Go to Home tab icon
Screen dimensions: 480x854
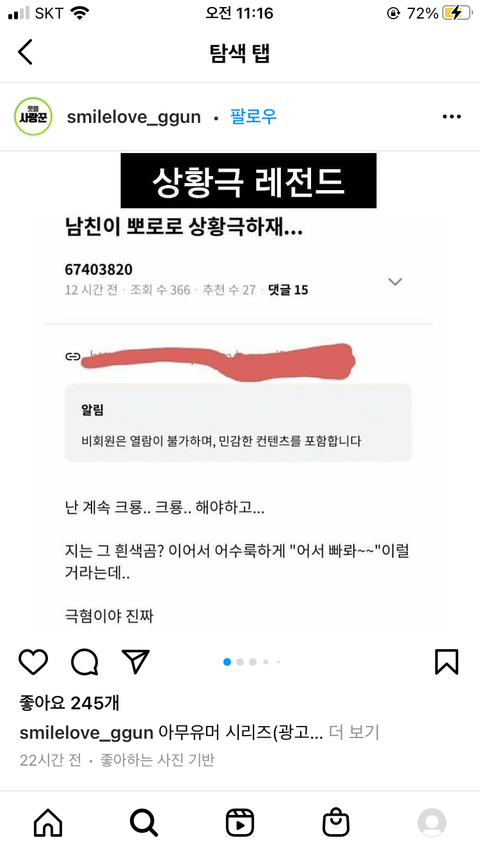click(x=48, y=822)
